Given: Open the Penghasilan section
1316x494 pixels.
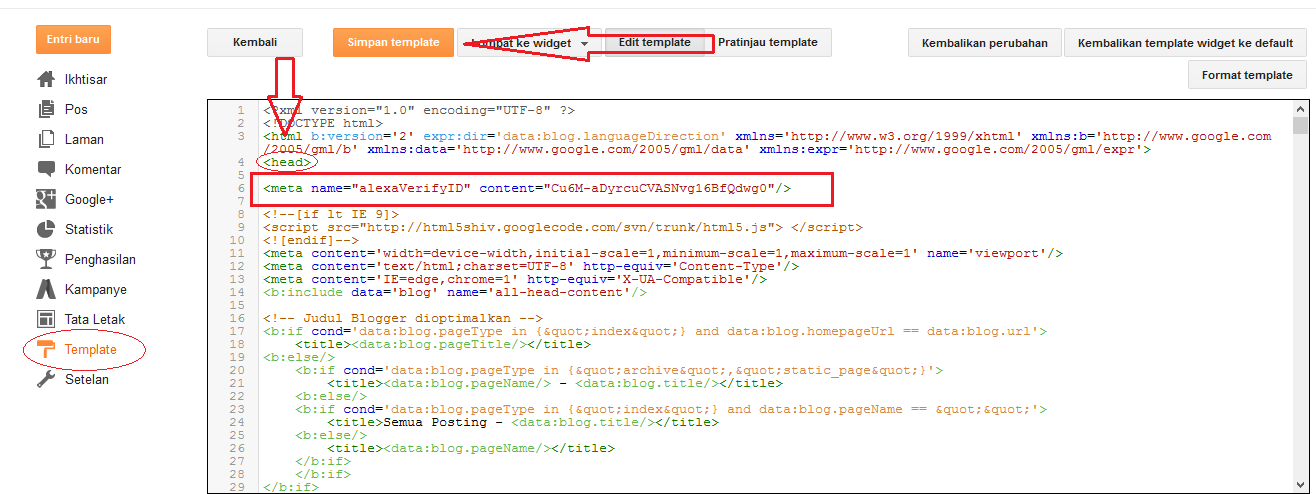Looking at the screenshot, I should [x=100, y=260].
